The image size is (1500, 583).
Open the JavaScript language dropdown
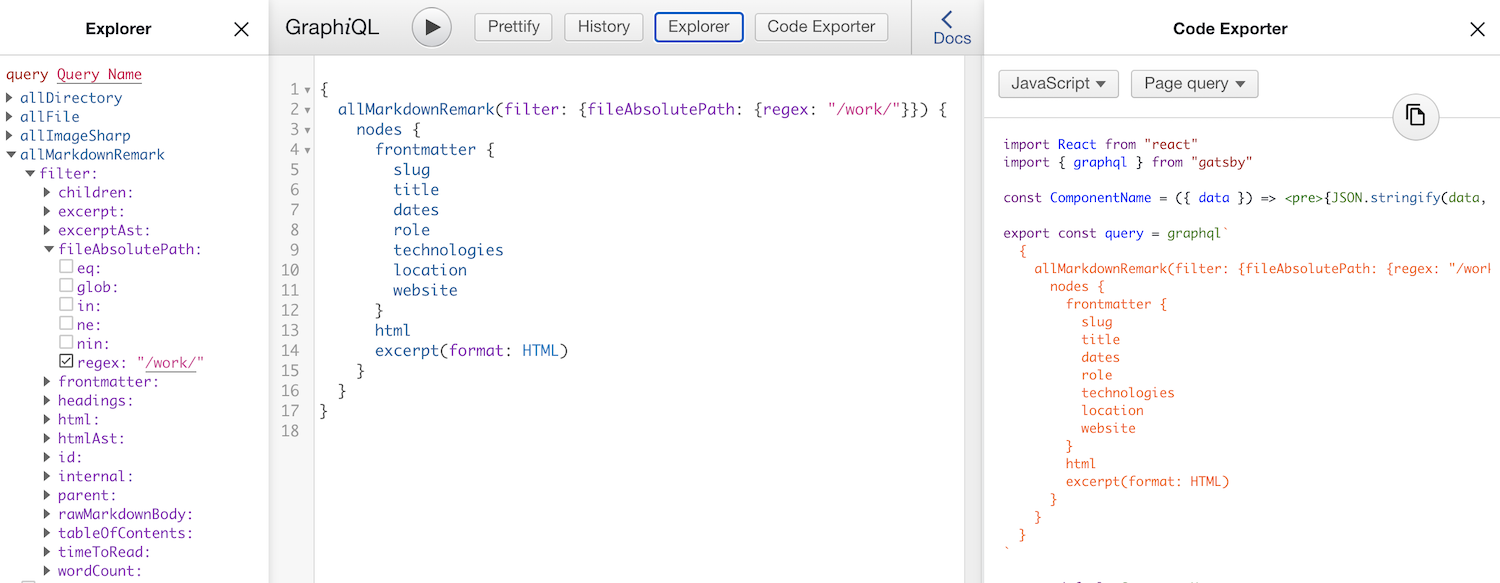1058,84
